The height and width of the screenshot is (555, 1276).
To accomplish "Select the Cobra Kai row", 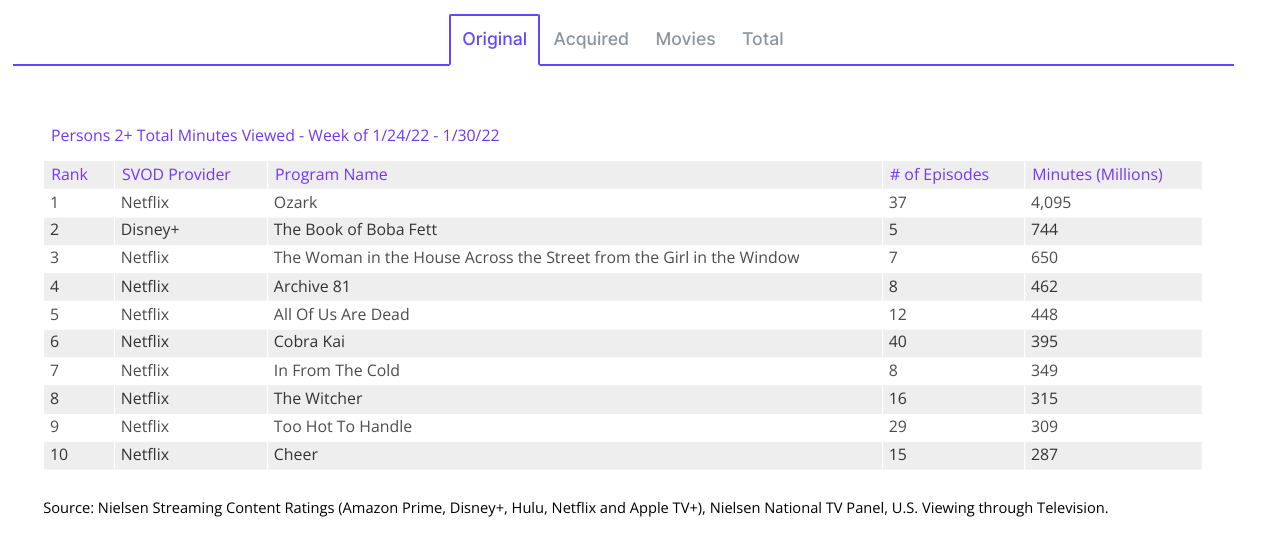I will coord(309,342).
